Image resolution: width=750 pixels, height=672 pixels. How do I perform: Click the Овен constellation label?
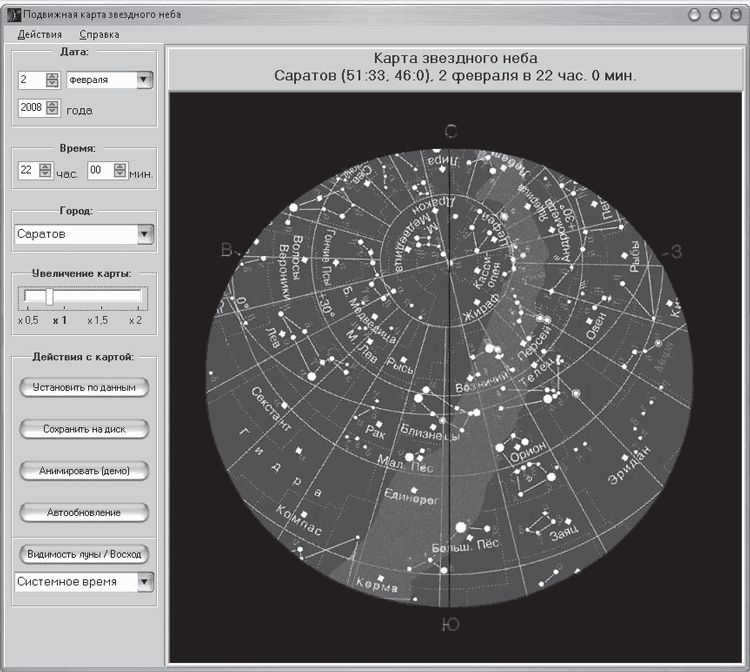pyautogui.click(x=596, y=326)
